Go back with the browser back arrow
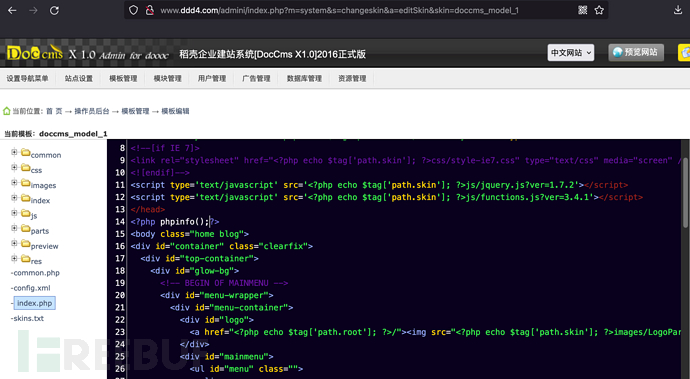690x379 pixels. (x=12, y=10)
